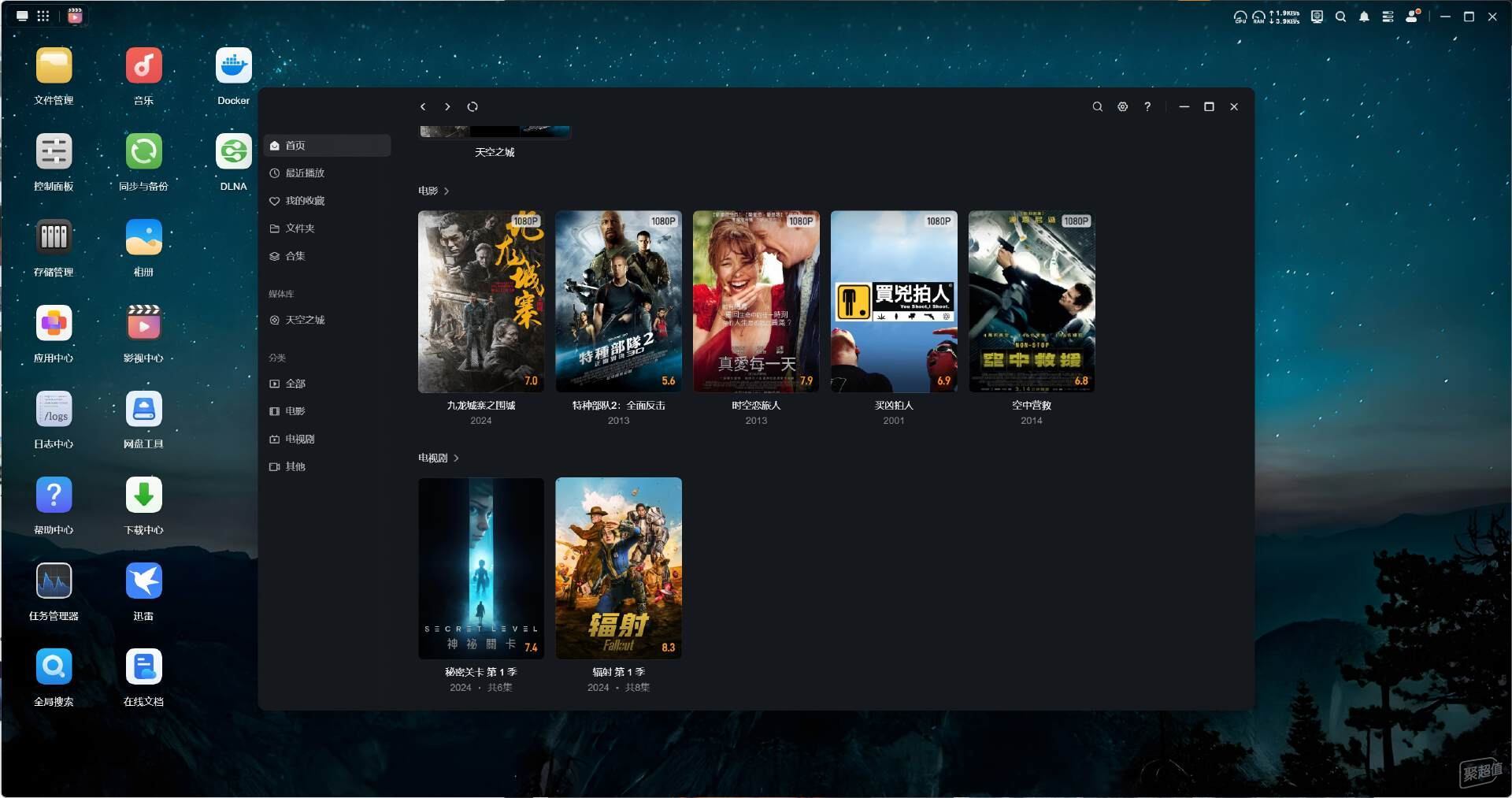Open 合集 in the sidebar
The width and height of the screenshot is (1512, 798).
click(327, 256)
